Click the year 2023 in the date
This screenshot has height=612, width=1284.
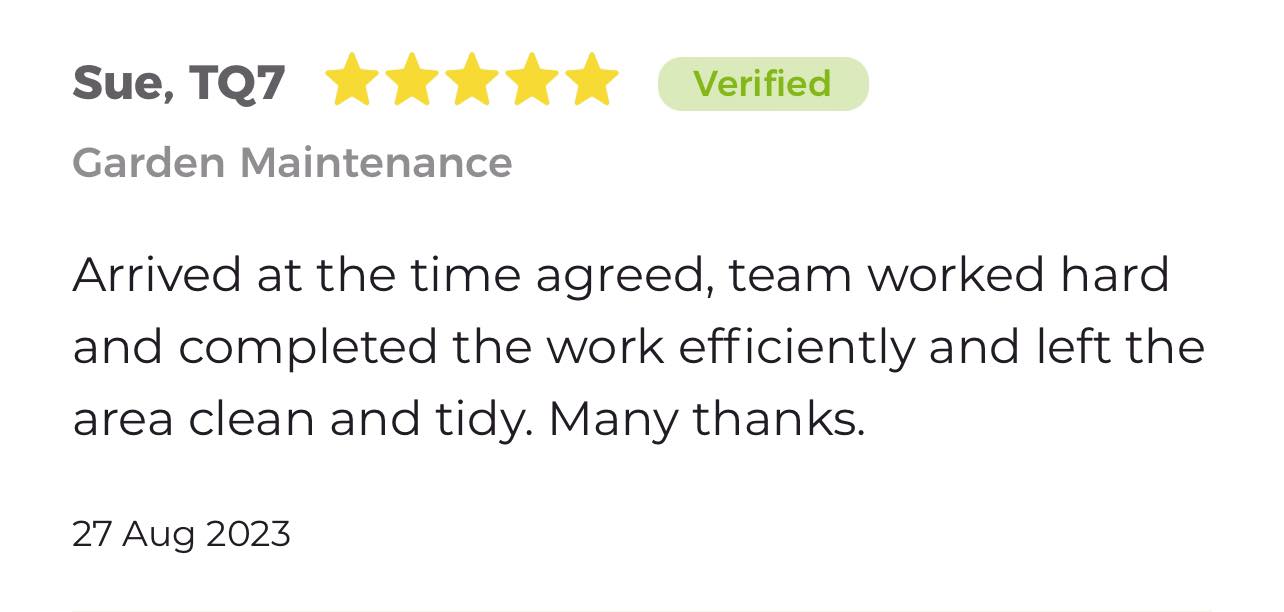tap(248, 533)
